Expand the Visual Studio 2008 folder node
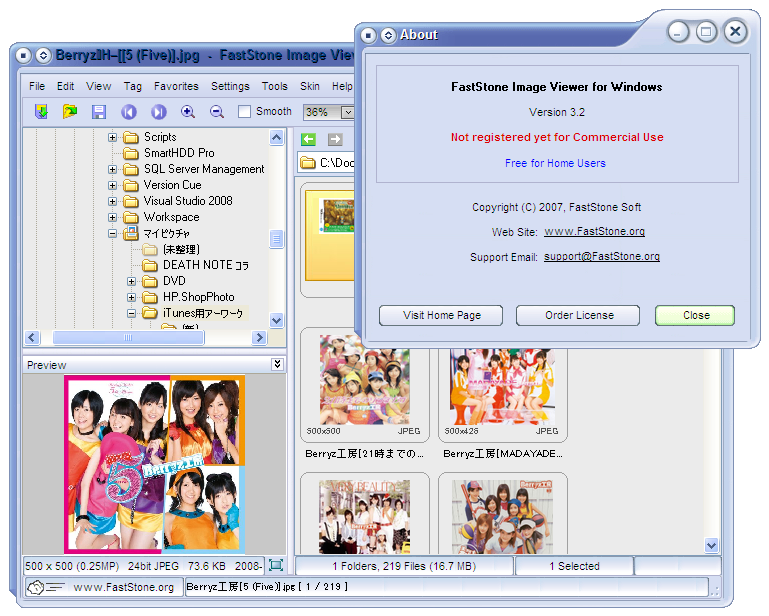Viewport: 769px width, 616px height. pyautogui.click(x=112, y=202)
